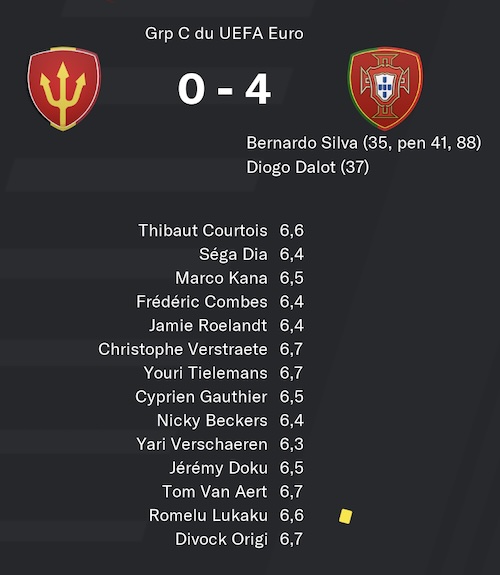
Task: Select player Youri Tielemans
Action: coord(205,373)
